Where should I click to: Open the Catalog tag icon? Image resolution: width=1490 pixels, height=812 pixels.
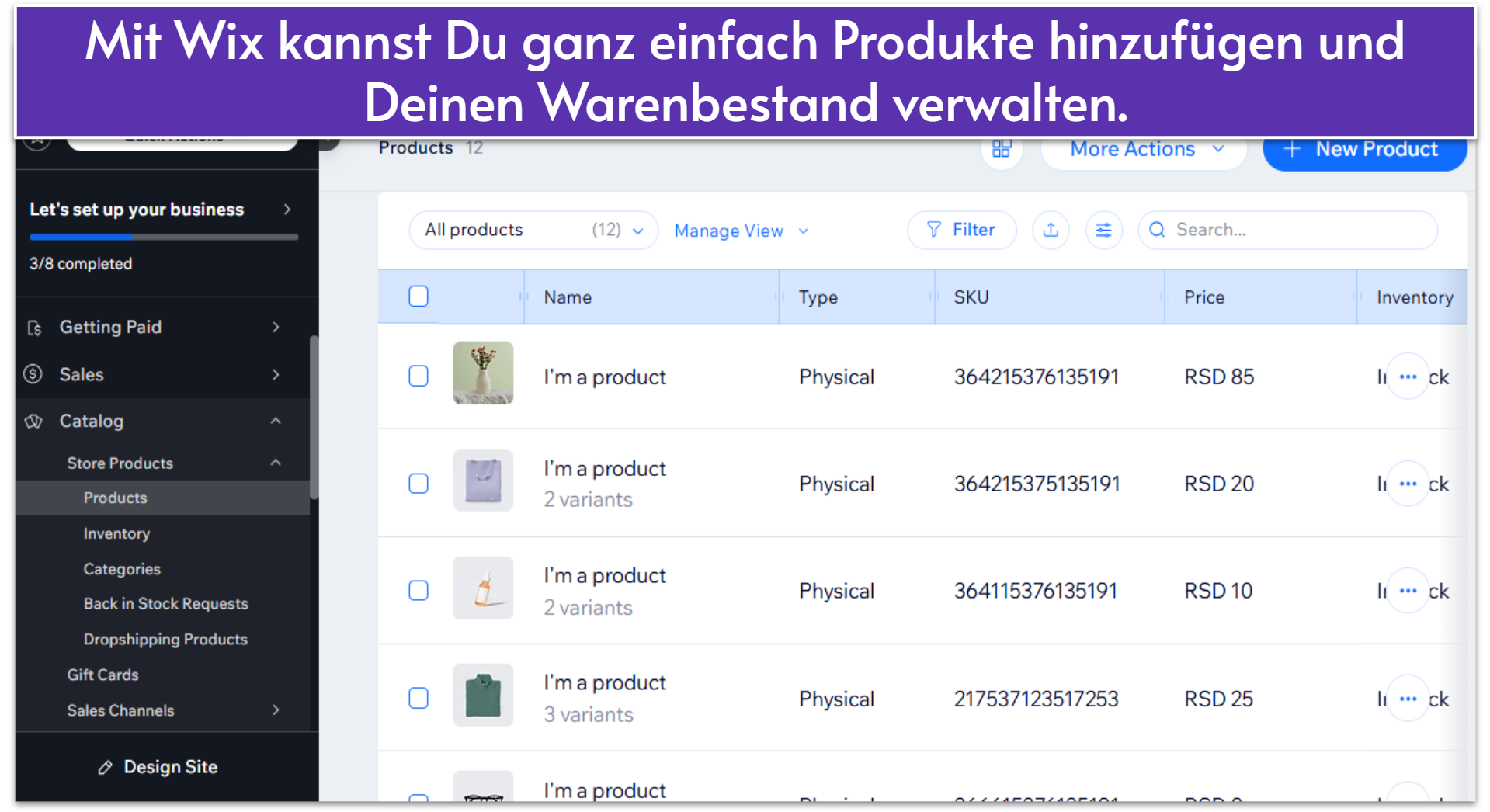click(x=33, y=421)
